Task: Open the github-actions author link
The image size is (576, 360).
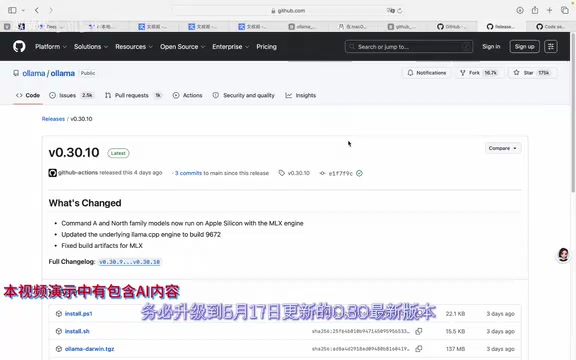Action: pos(78,172)
